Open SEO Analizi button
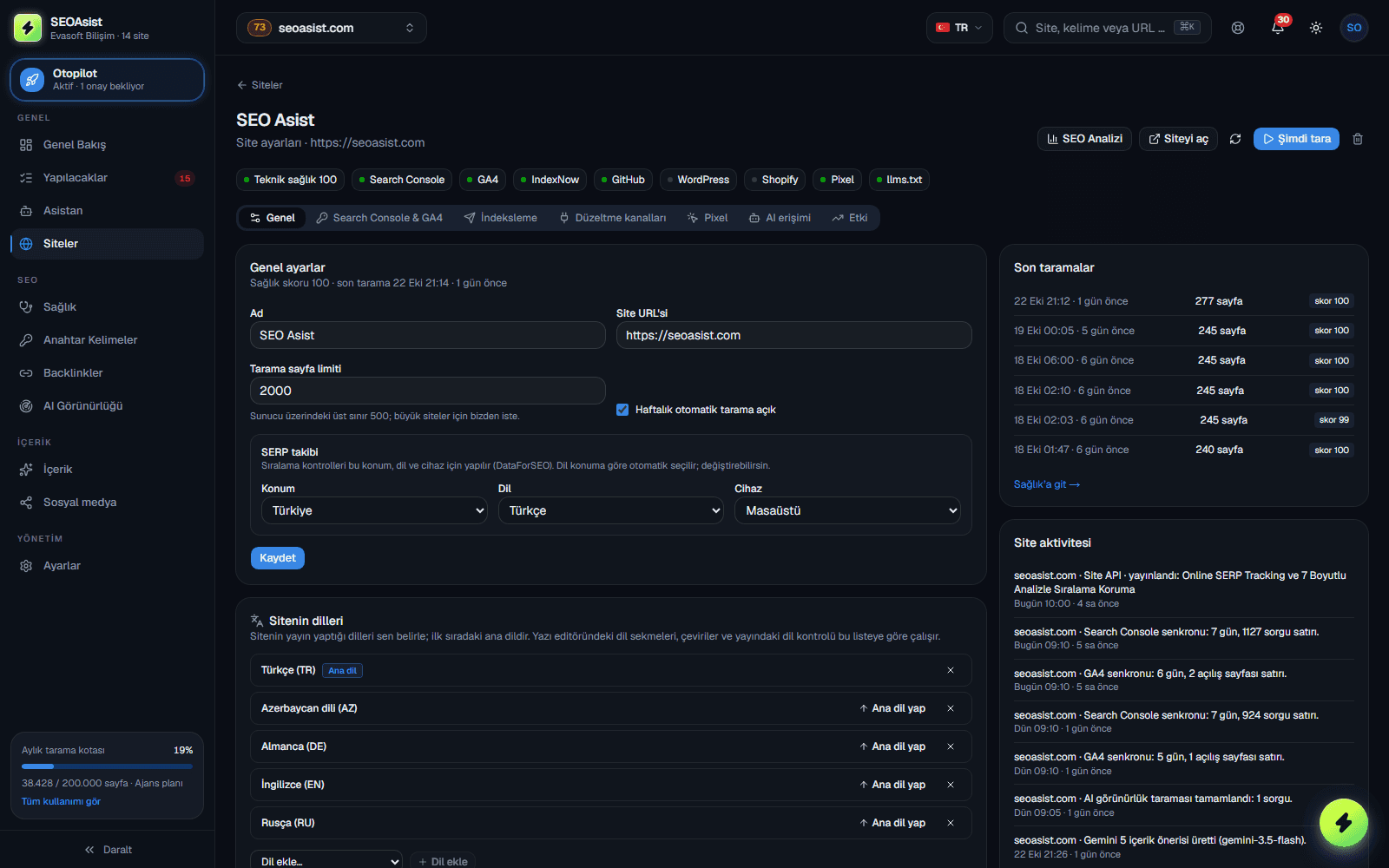 [1084, 139]
